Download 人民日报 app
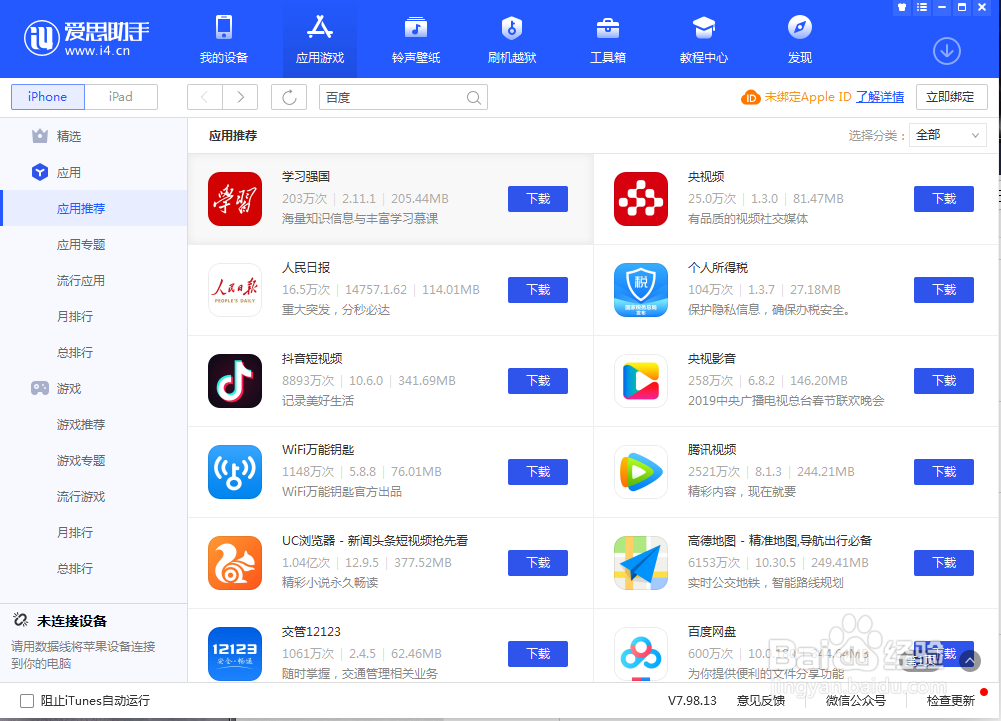Viewport: 1001px width, 721px height. pyautogui.click(x=538, y=290)
